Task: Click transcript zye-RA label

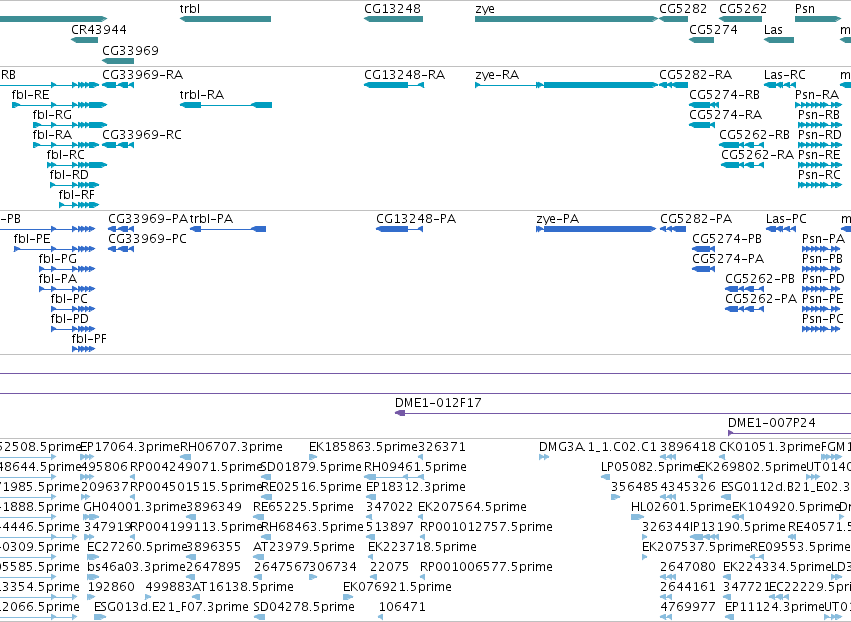Action: tap(497, 75)
